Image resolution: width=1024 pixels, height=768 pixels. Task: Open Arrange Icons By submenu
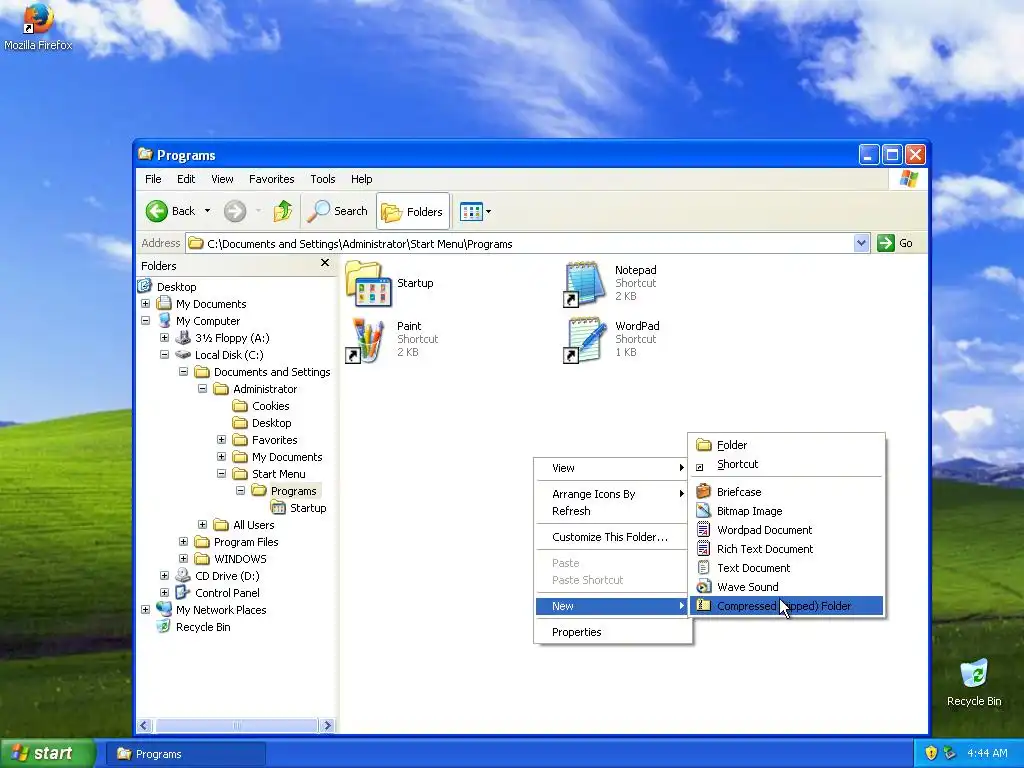point(613,494)
